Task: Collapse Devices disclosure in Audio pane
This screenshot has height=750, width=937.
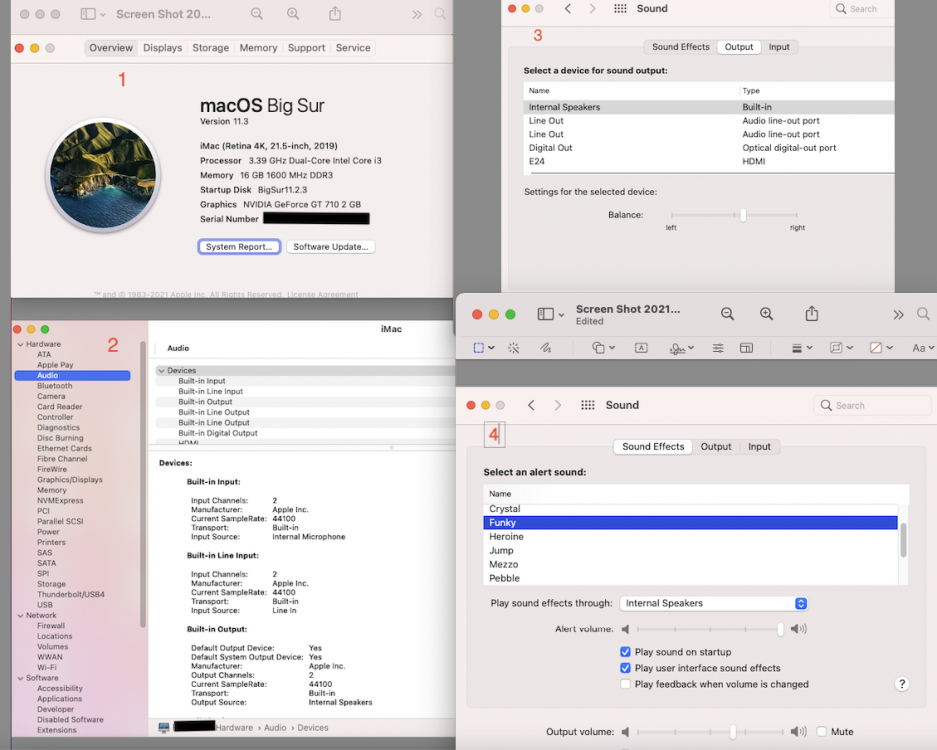Action: [x=161, y=371]
